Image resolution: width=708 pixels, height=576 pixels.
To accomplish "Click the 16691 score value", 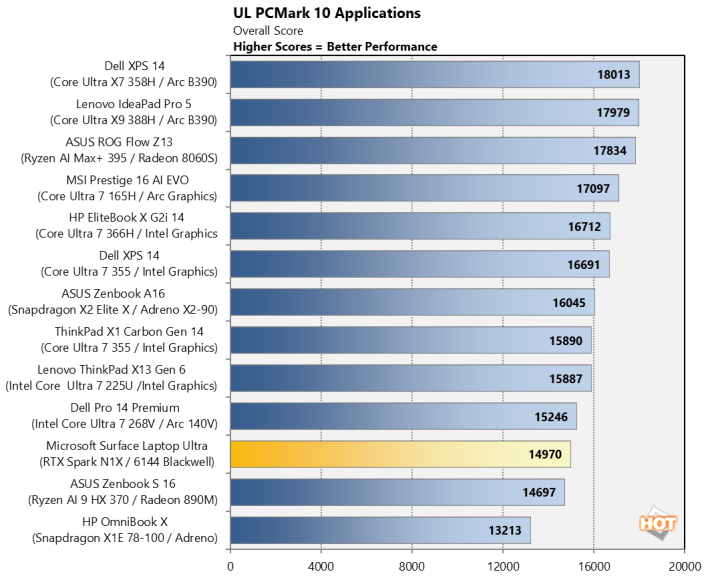I will (x=584, y=265).
